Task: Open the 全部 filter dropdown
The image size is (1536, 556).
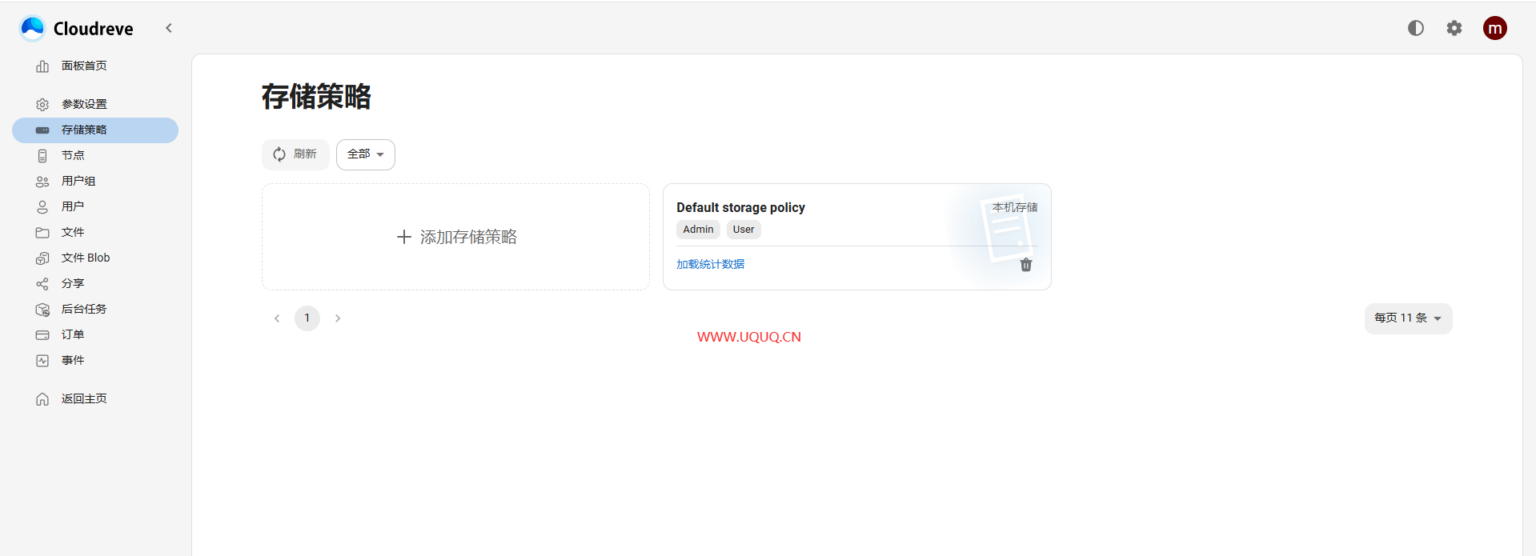Action: tap(366, 154)
